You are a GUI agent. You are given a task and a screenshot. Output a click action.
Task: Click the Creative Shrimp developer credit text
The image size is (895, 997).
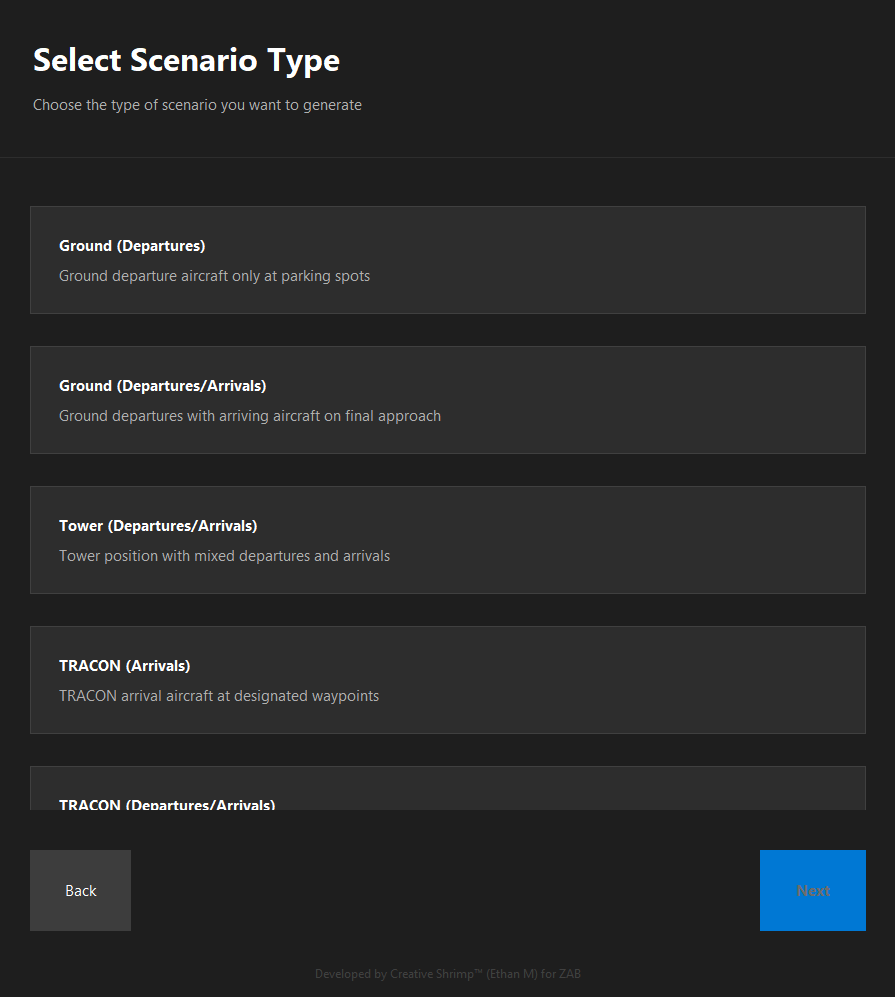pyautogui.click(x=447, y=973)
